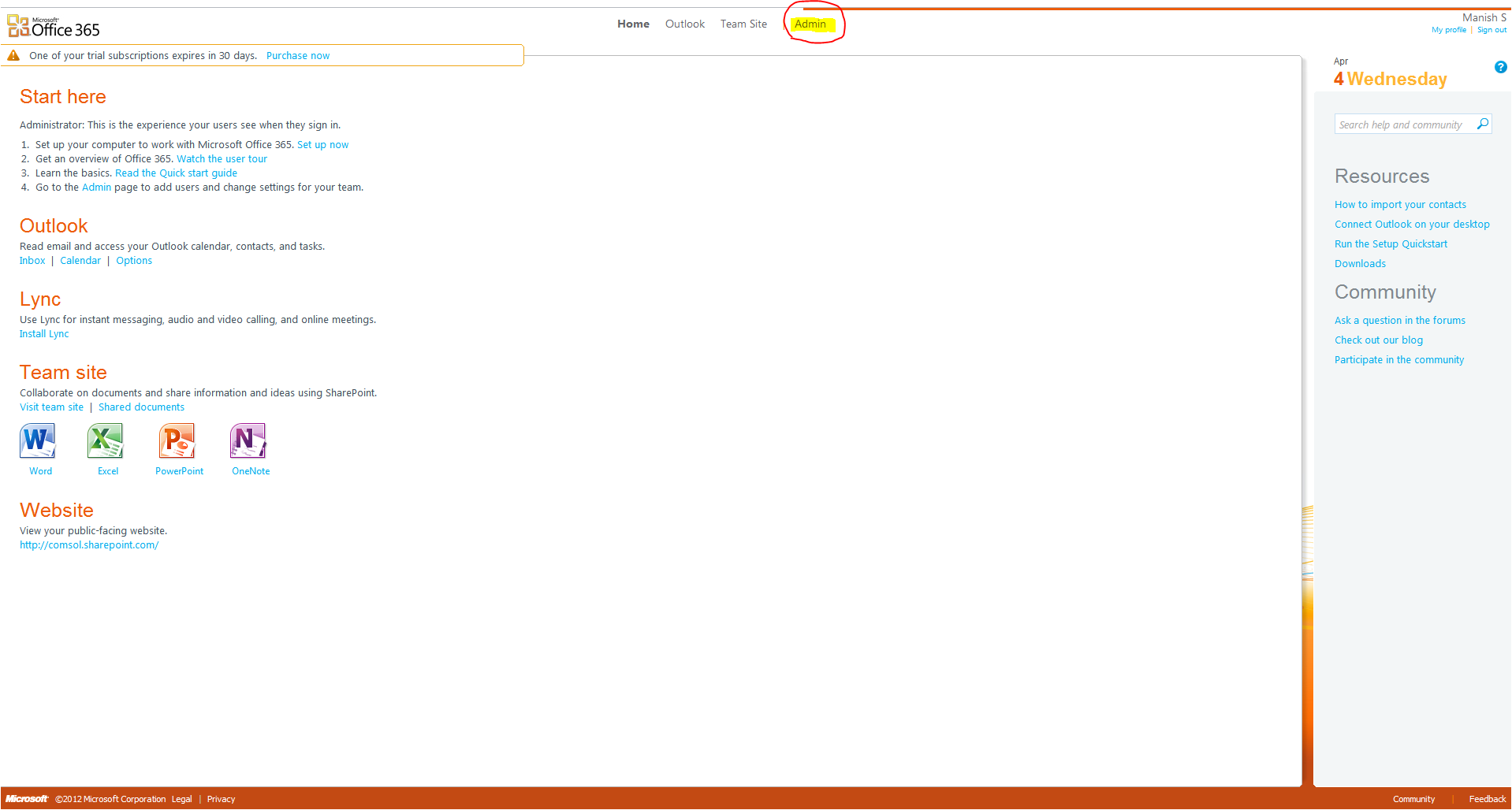Open the Word app icon
This screenshot has width=1512, height=810.
(38, 440)
